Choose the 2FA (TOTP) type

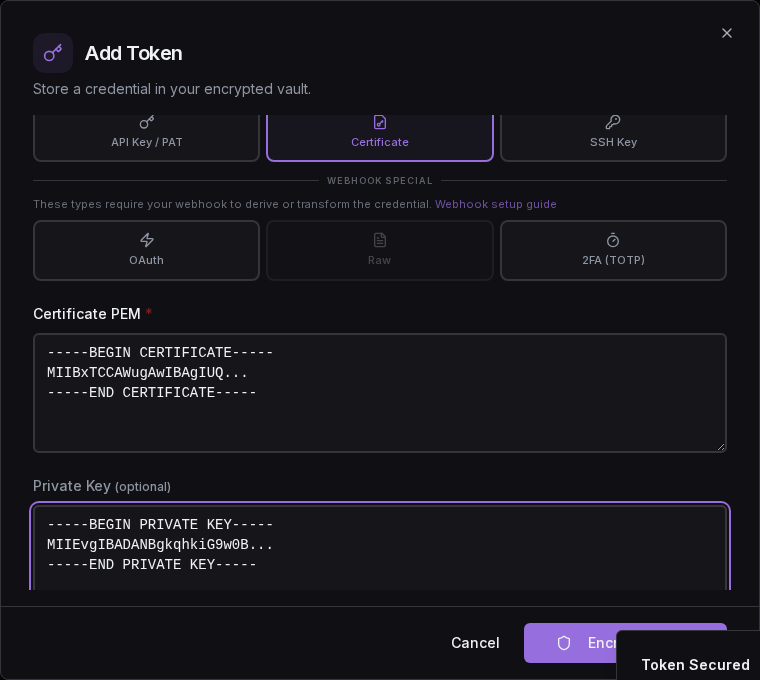point(613,251)
